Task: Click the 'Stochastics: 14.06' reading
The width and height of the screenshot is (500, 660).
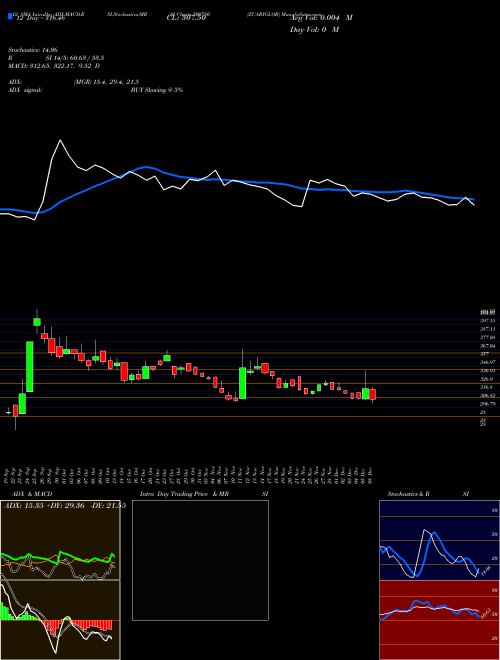Action: [32, 49]
